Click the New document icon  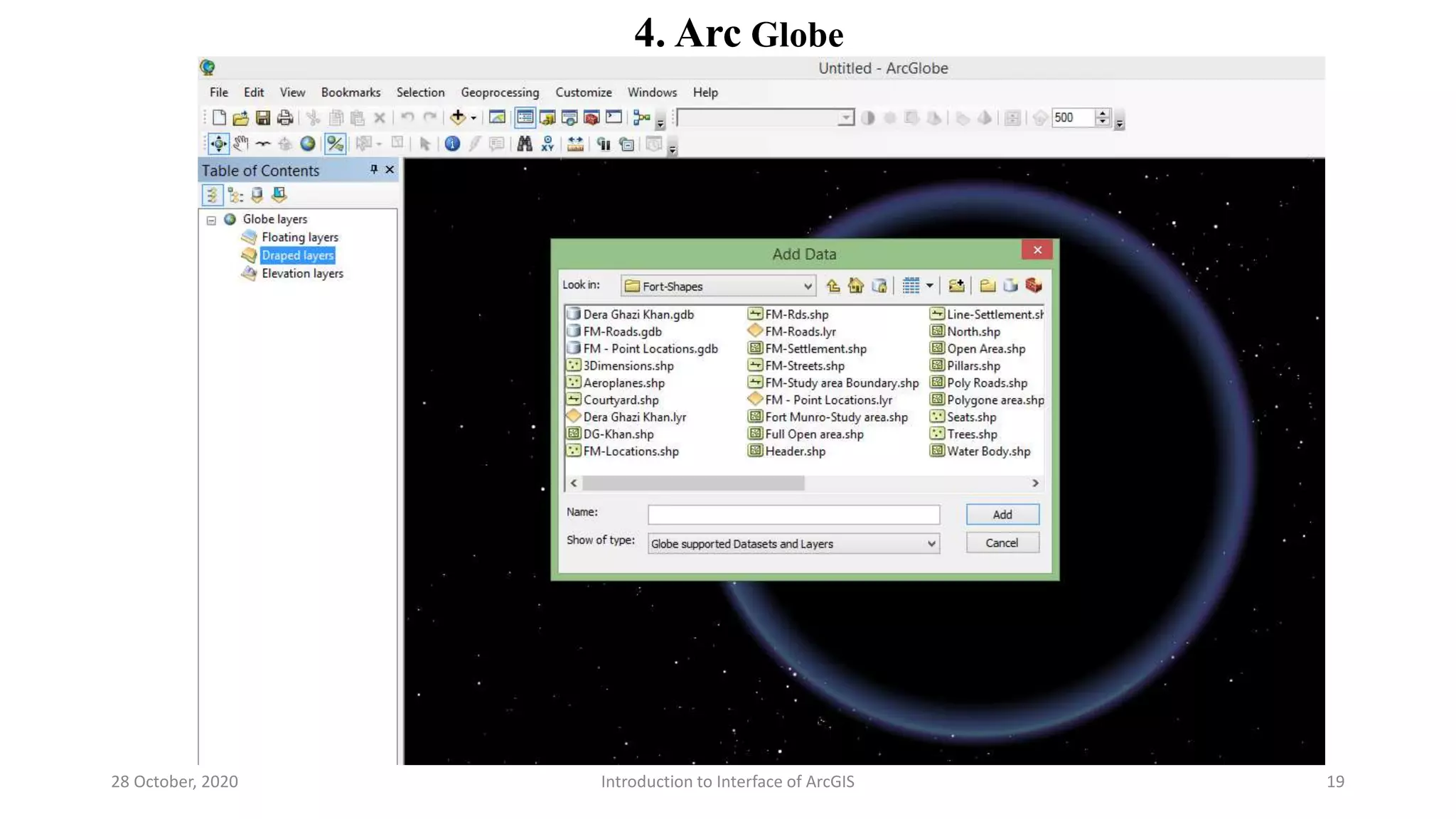[219, 118]
